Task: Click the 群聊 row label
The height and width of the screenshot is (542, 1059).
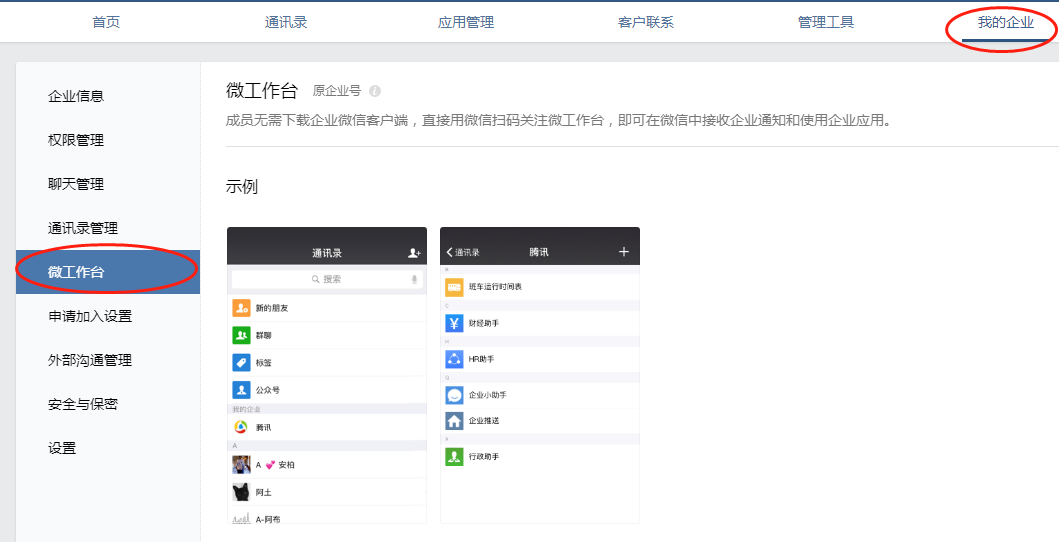Action: point(264,335)
